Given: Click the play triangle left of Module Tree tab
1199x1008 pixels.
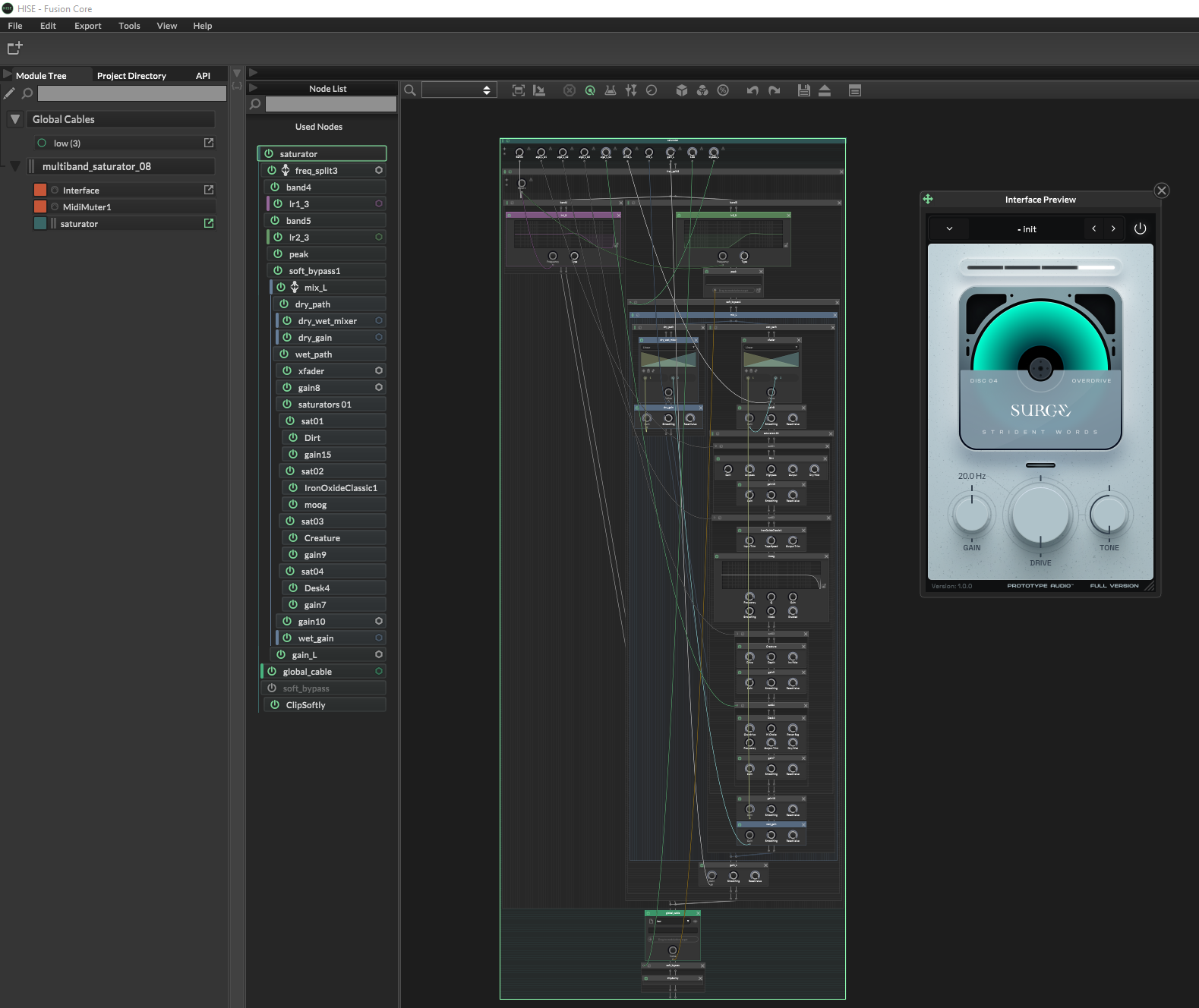Looking at the screenshot, I should click(8, 74).
